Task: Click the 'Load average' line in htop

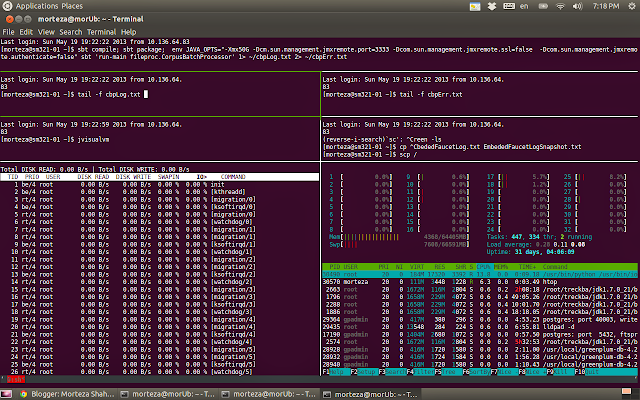Action: 536,244
